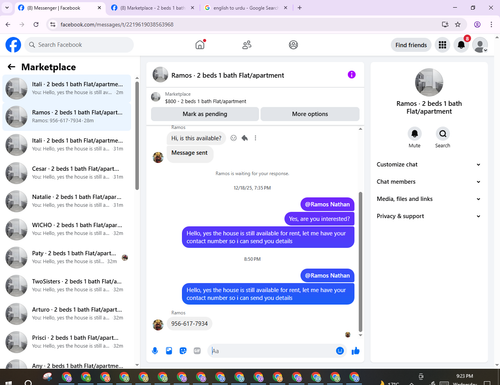Screen dimensions: 500x385
Task: Close the Marketplace browser tab
Action: (192, 8)
